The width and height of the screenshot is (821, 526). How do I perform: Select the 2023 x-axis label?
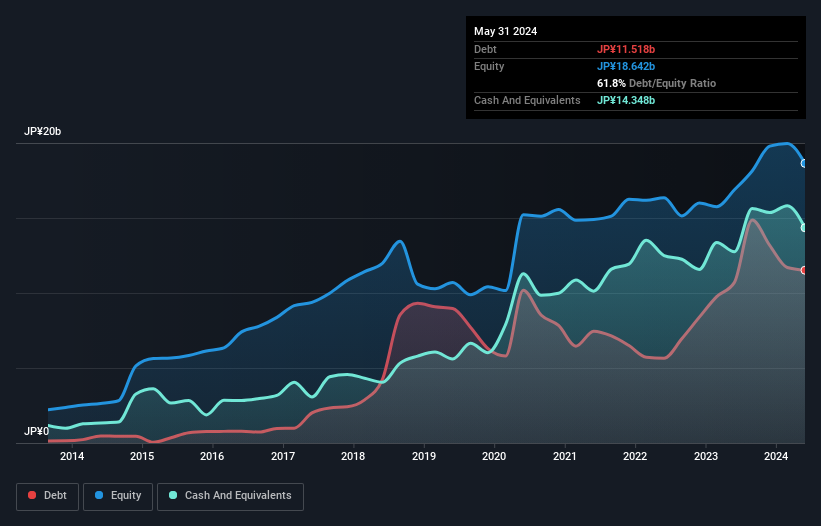click(705, 456)
